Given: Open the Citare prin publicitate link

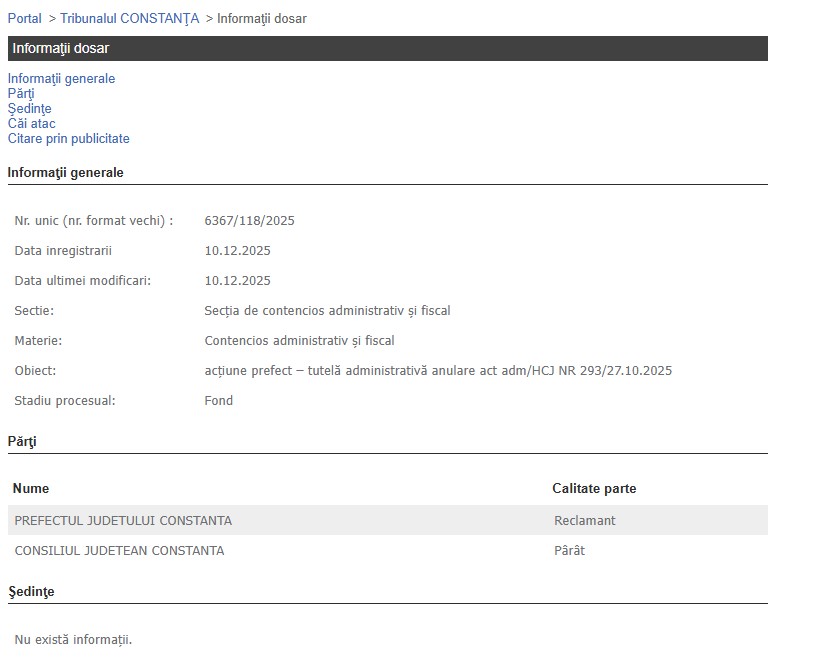Looking at the screenshot, I should [68, 138].
